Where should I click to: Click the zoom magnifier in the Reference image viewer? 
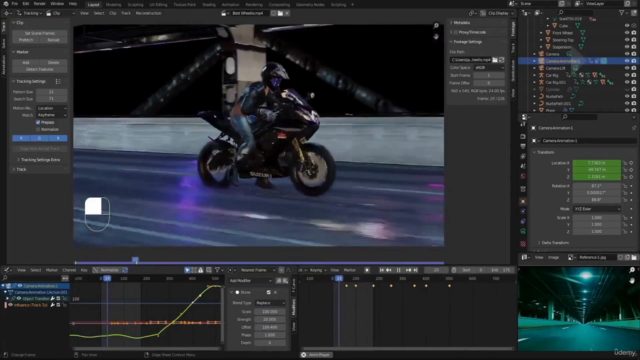632,270
